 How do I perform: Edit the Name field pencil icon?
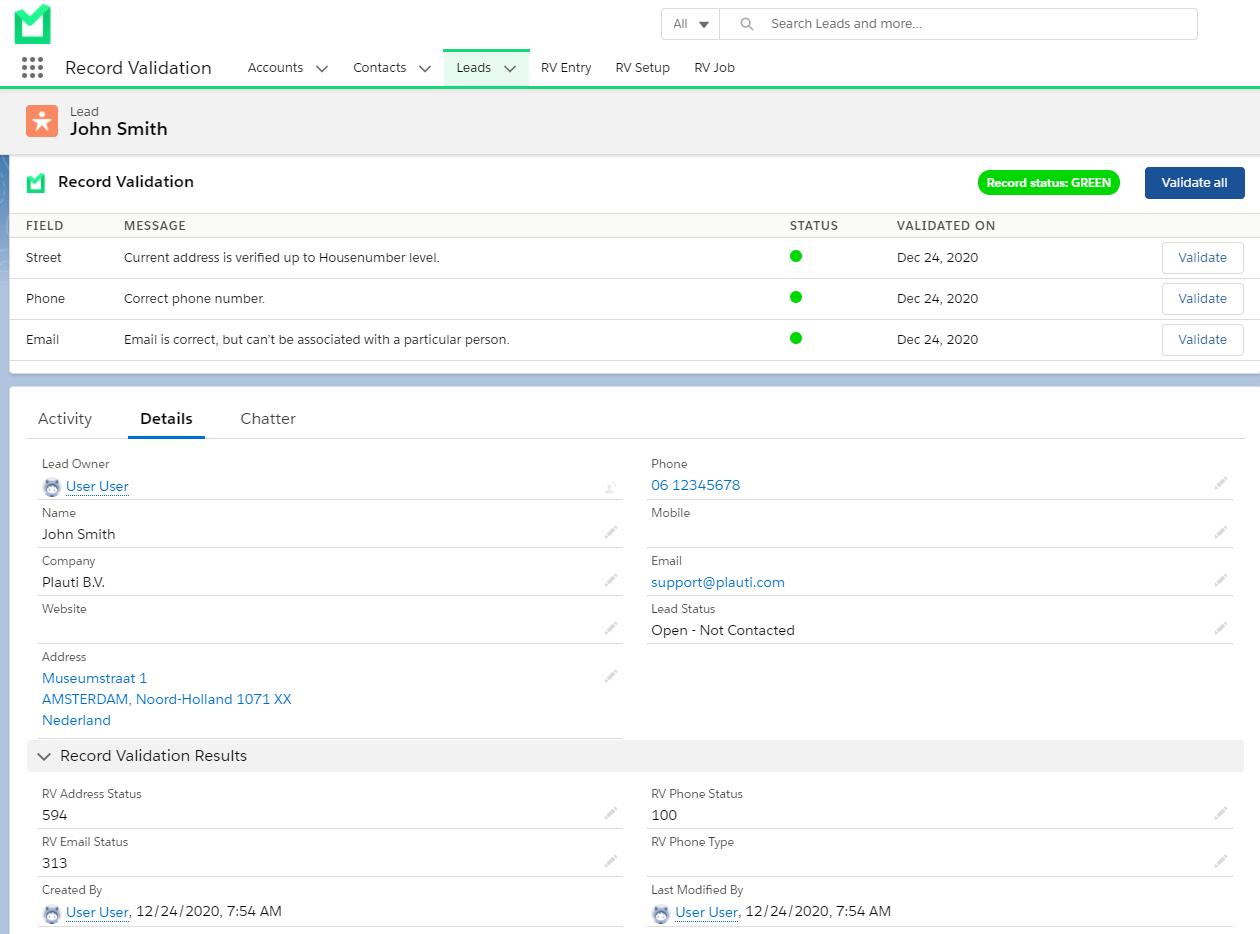click(611, 532)
